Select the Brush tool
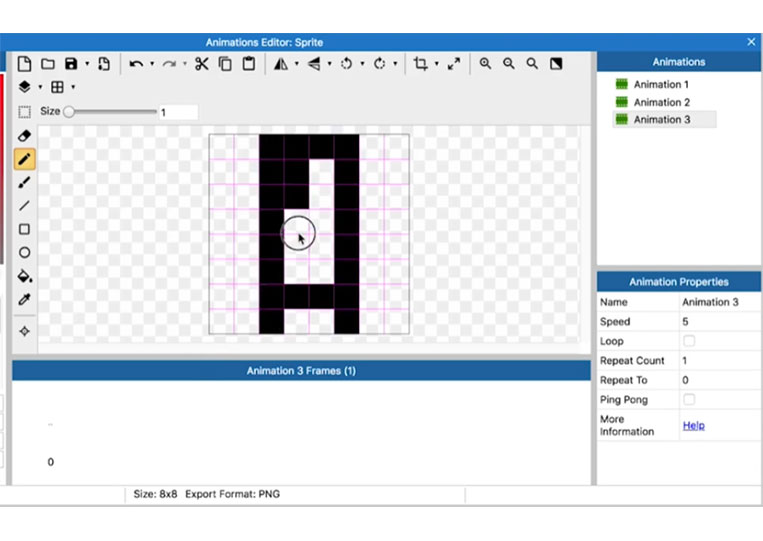763x541 pixels. (x=24, y=182)
